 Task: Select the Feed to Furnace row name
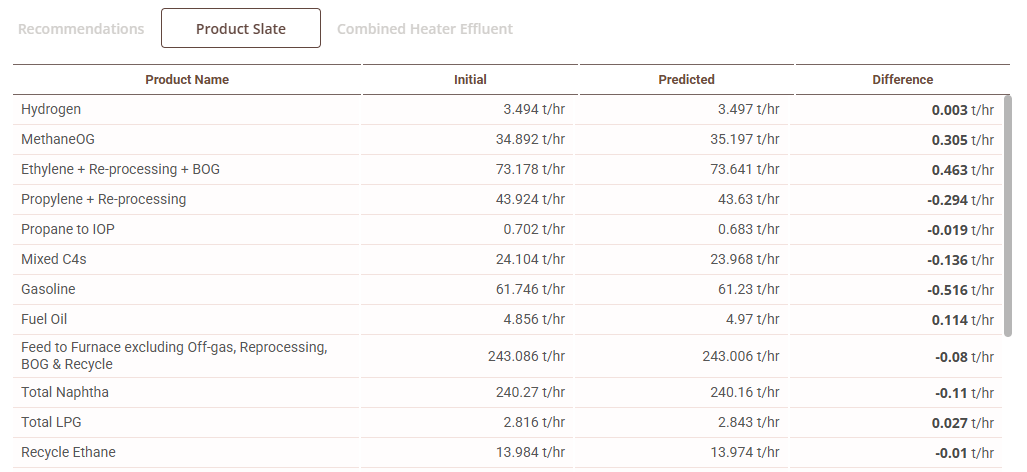174,356
